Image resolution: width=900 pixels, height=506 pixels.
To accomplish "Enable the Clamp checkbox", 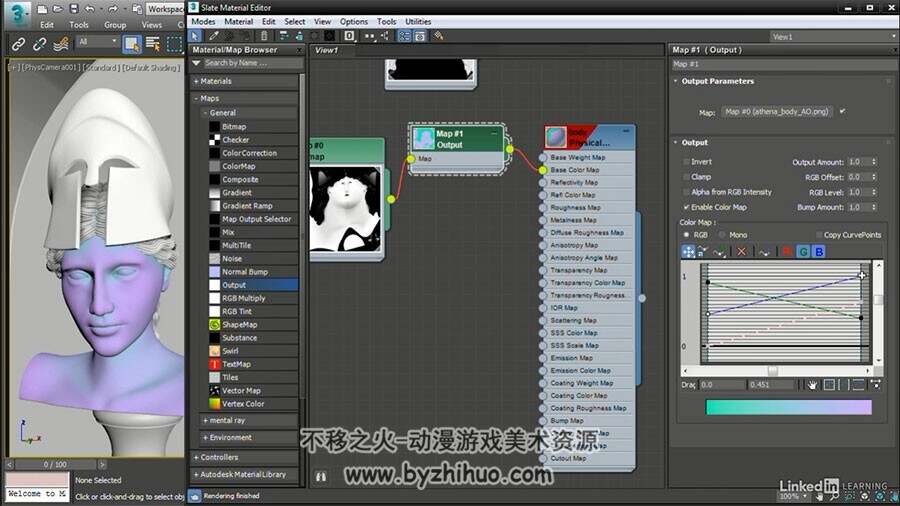I will [x=686, y=177].
